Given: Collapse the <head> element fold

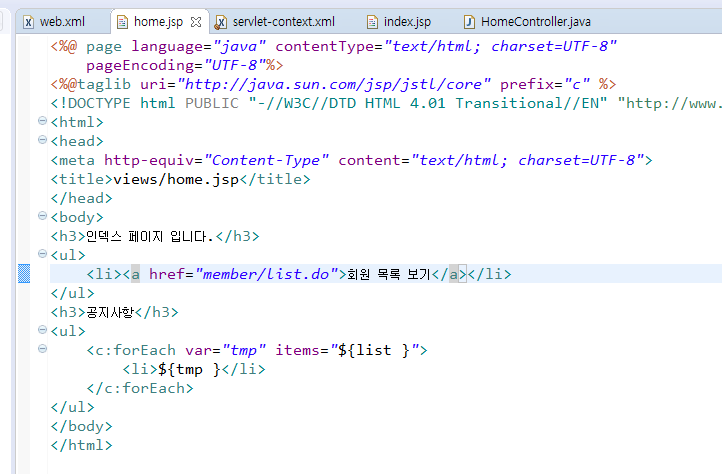Looking at the screenshot, I should [42, 140].
